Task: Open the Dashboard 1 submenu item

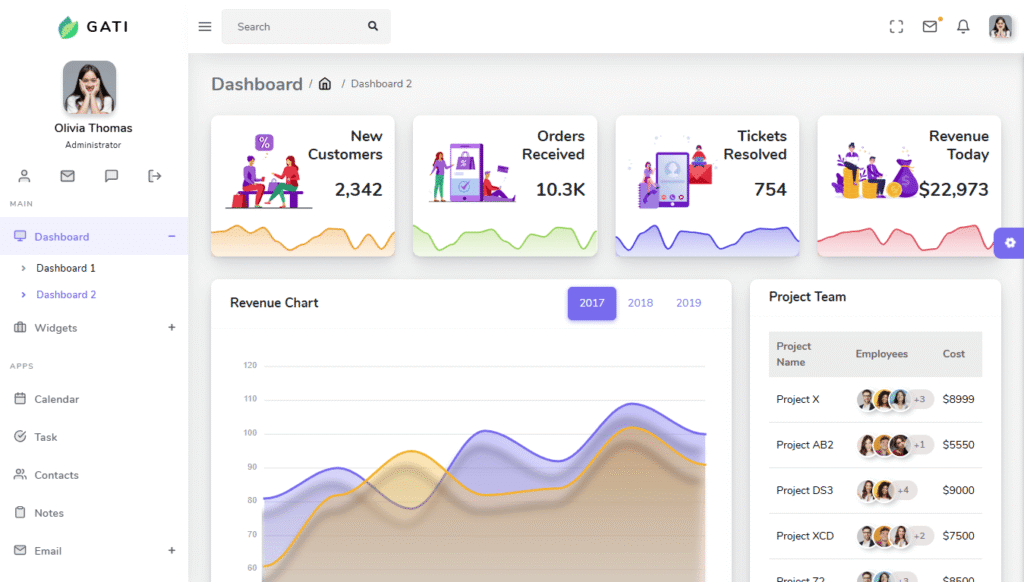Action: (66, 268)
